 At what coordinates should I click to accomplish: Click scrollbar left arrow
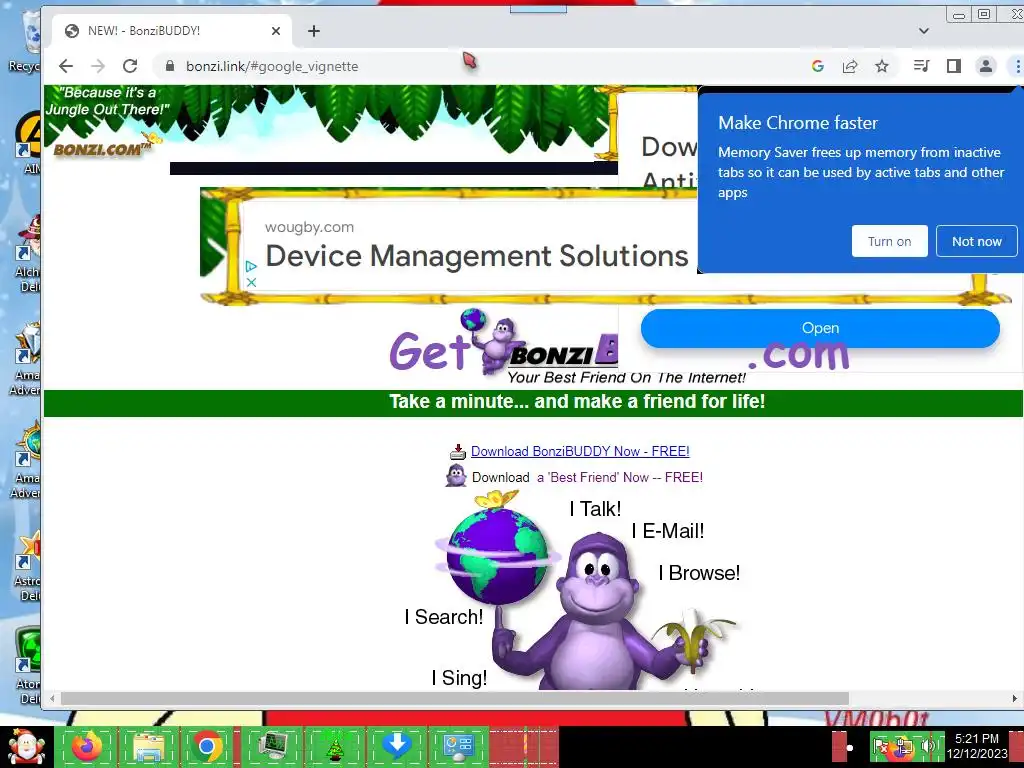(x=52, y=698)
